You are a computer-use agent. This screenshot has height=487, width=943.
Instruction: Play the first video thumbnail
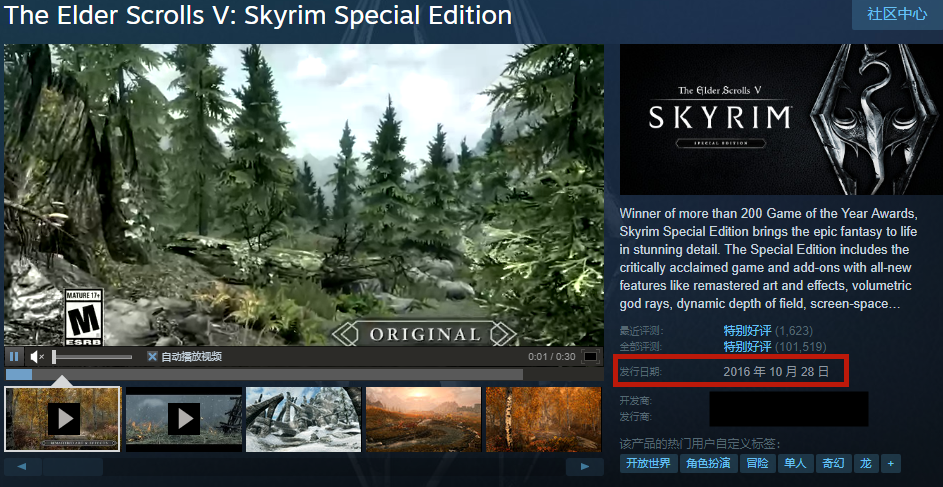click(x=63, y=418)
